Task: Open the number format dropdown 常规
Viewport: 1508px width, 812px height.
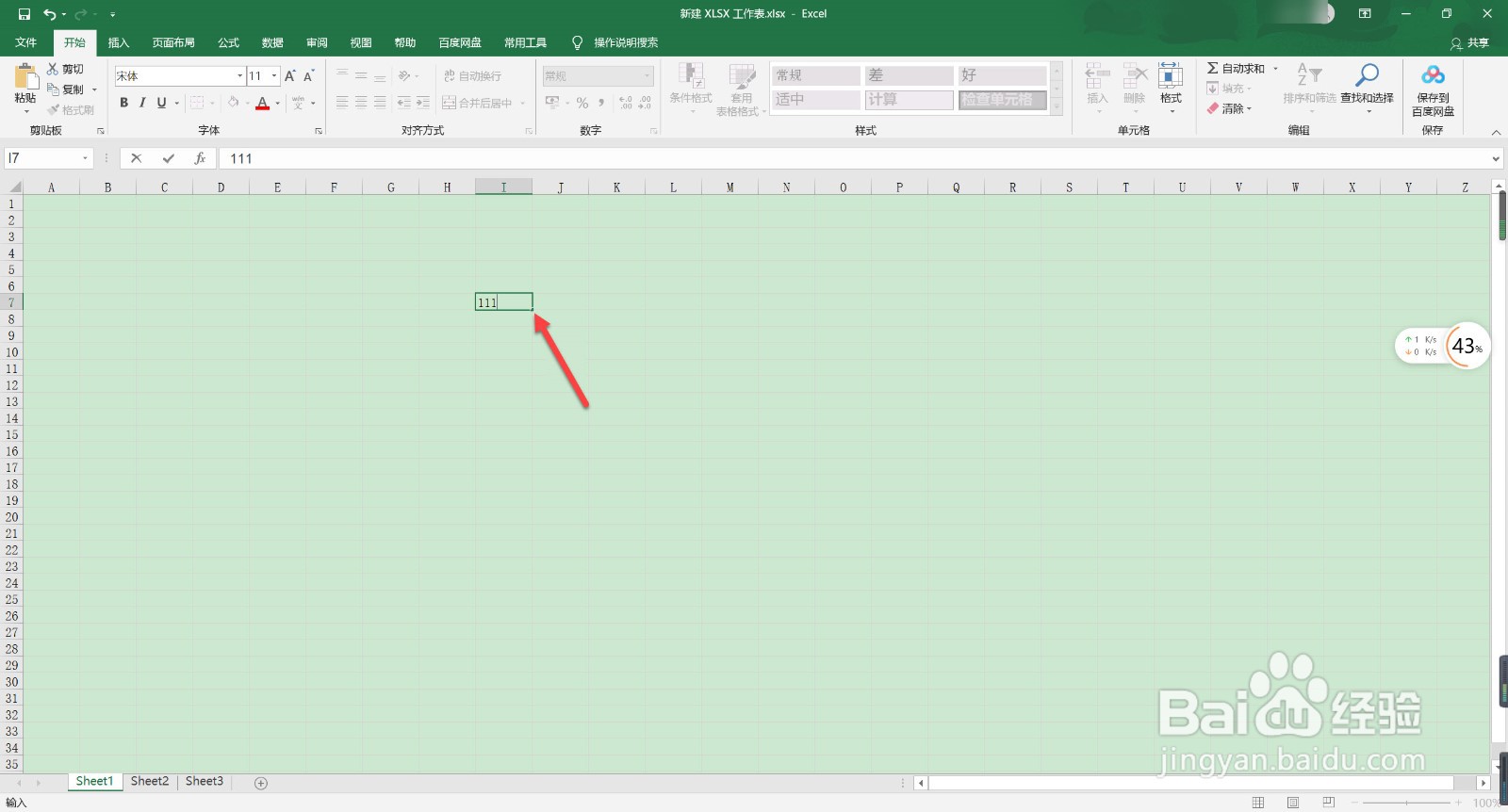Action: (x=647, y=75)
